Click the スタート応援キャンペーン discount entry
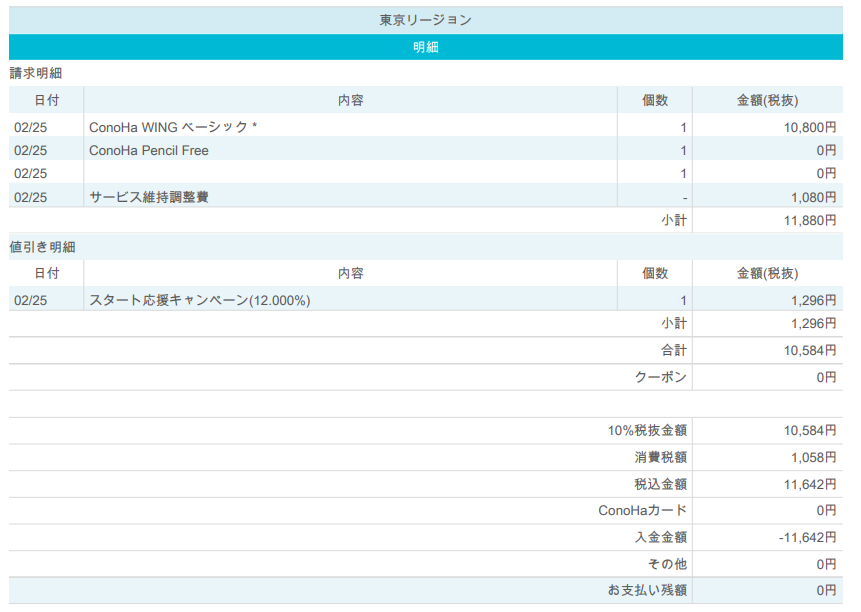Screen dimensions: 861x612 (200, 300)
